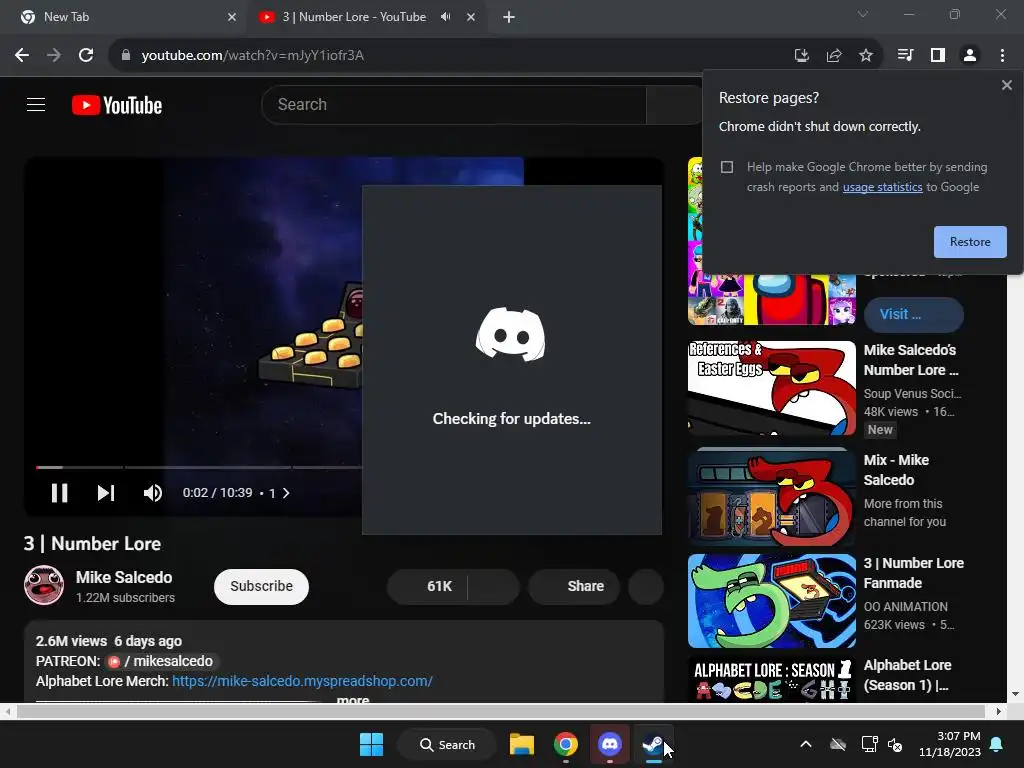Open the Mix - Mike Salcedo thumbnail
1024x768 pixels.
pos(771,496)
